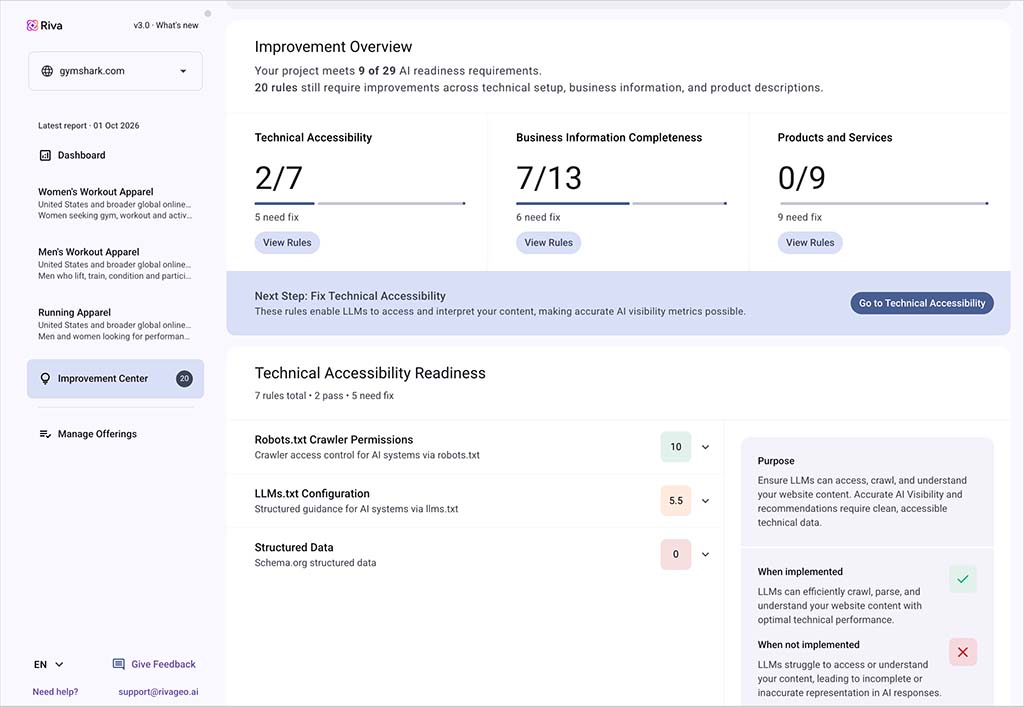This screenshot has height=707, width=1024.
Task: Open the Improvement Center menu item
Action: tap(116, 379)
